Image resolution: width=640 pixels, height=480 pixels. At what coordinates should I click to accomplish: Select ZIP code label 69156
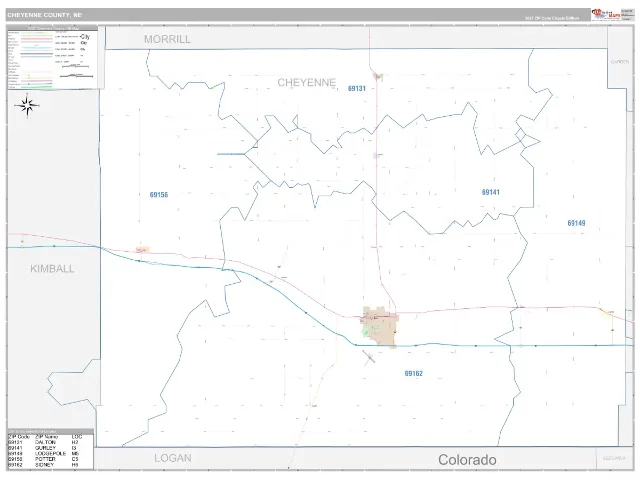[159, 195]
